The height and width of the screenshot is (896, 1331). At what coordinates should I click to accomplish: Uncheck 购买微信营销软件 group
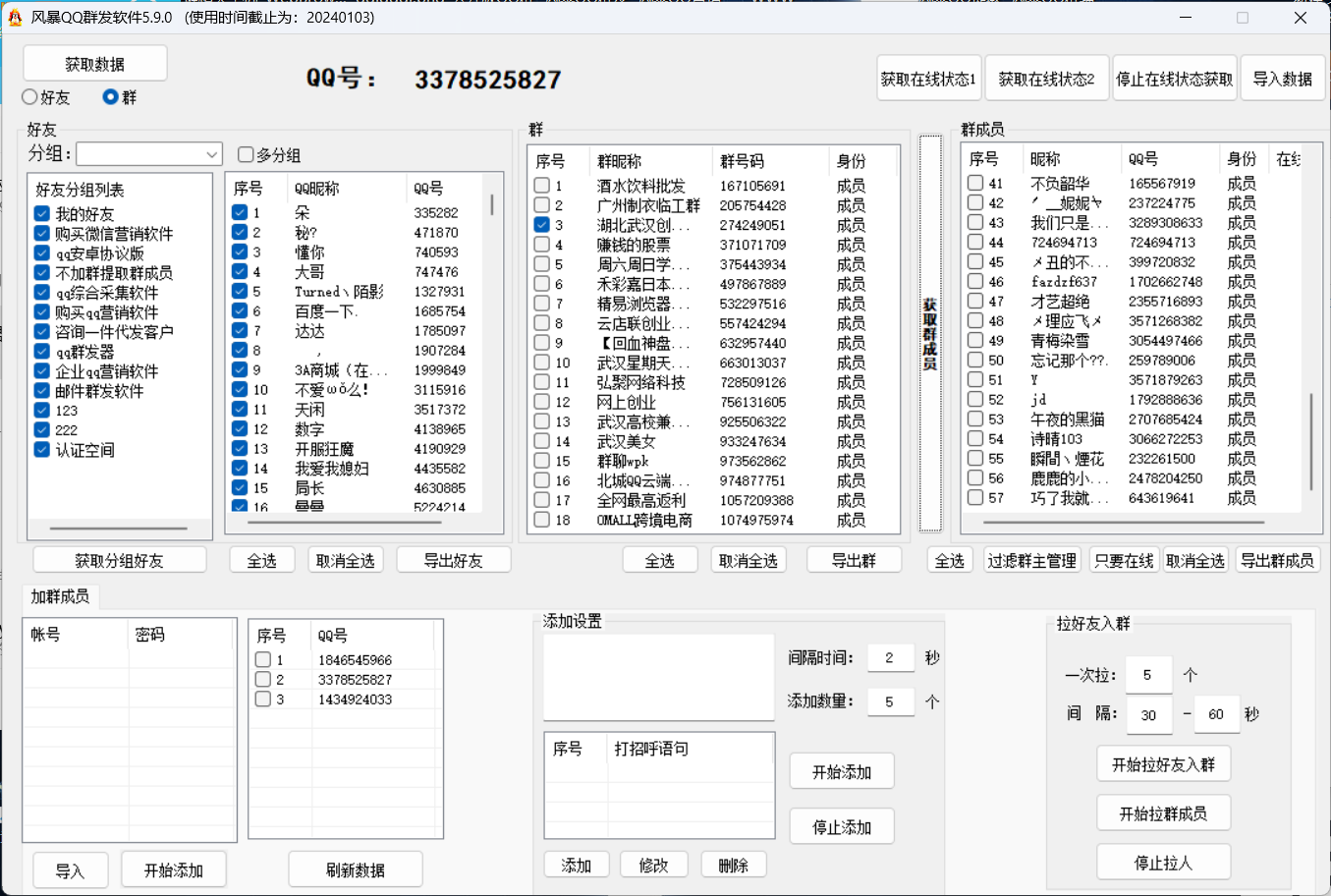pos(41,234)
